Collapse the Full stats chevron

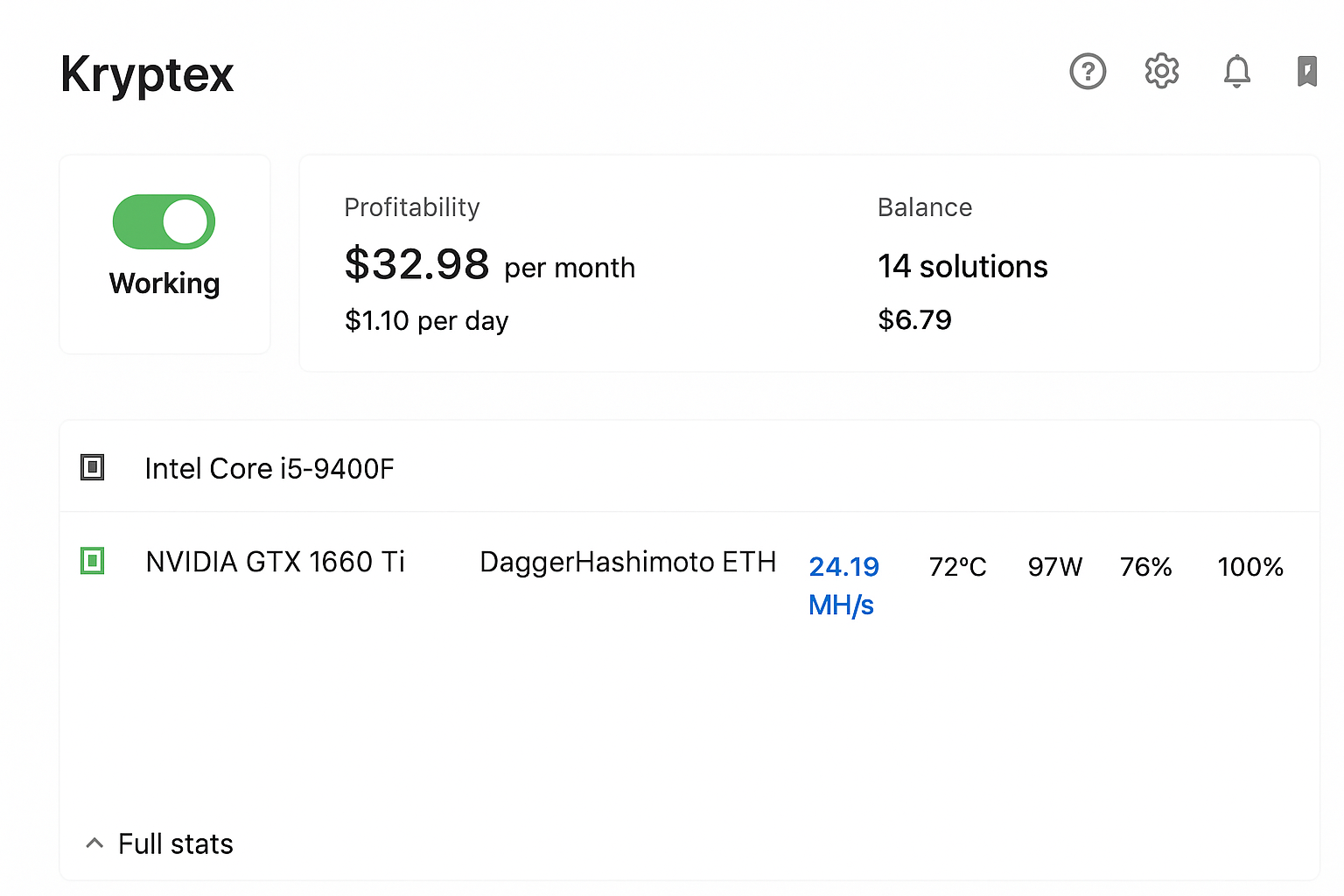click(94, 843)
